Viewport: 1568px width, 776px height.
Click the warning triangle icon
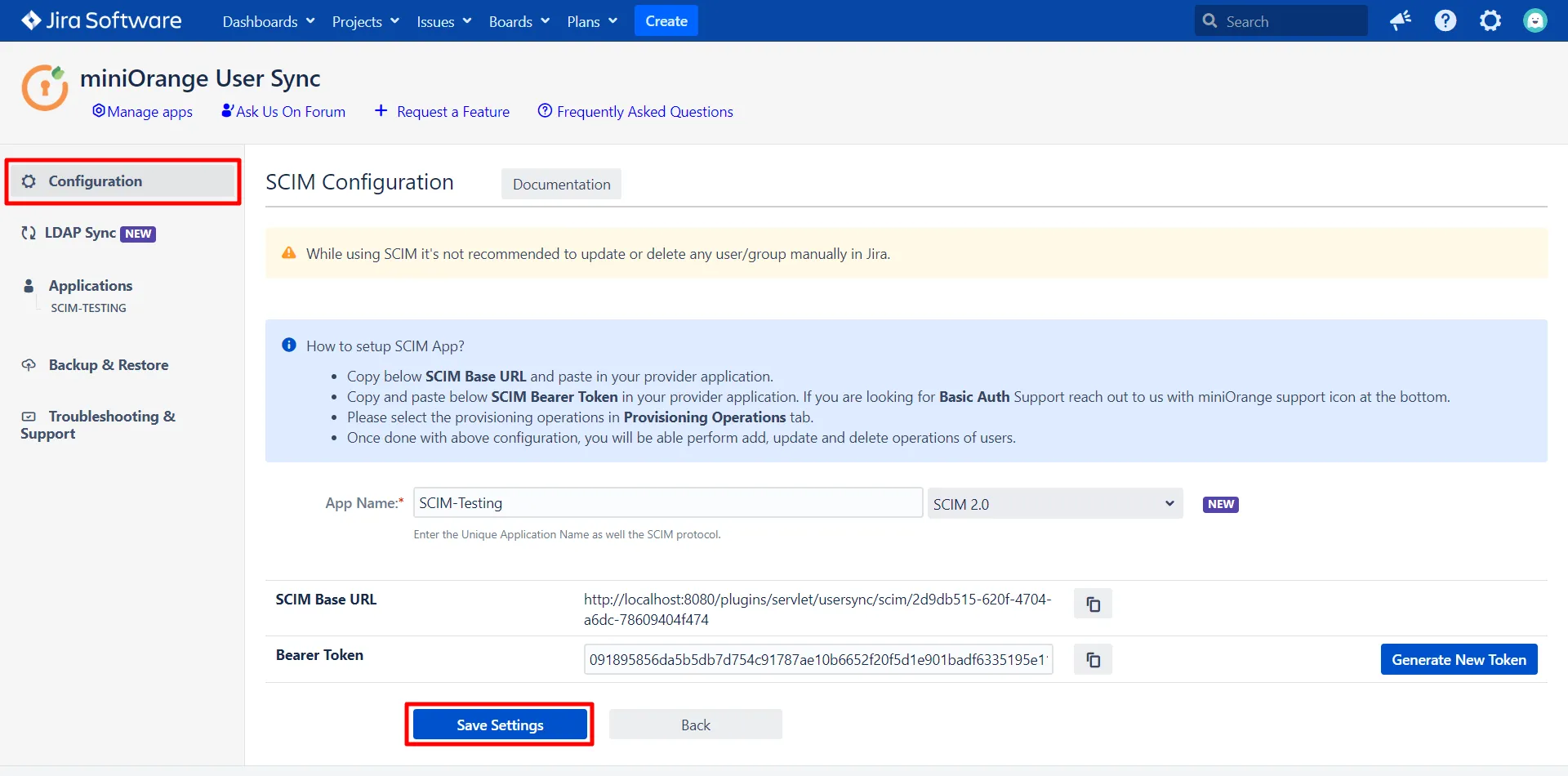(x=288, y=253)
